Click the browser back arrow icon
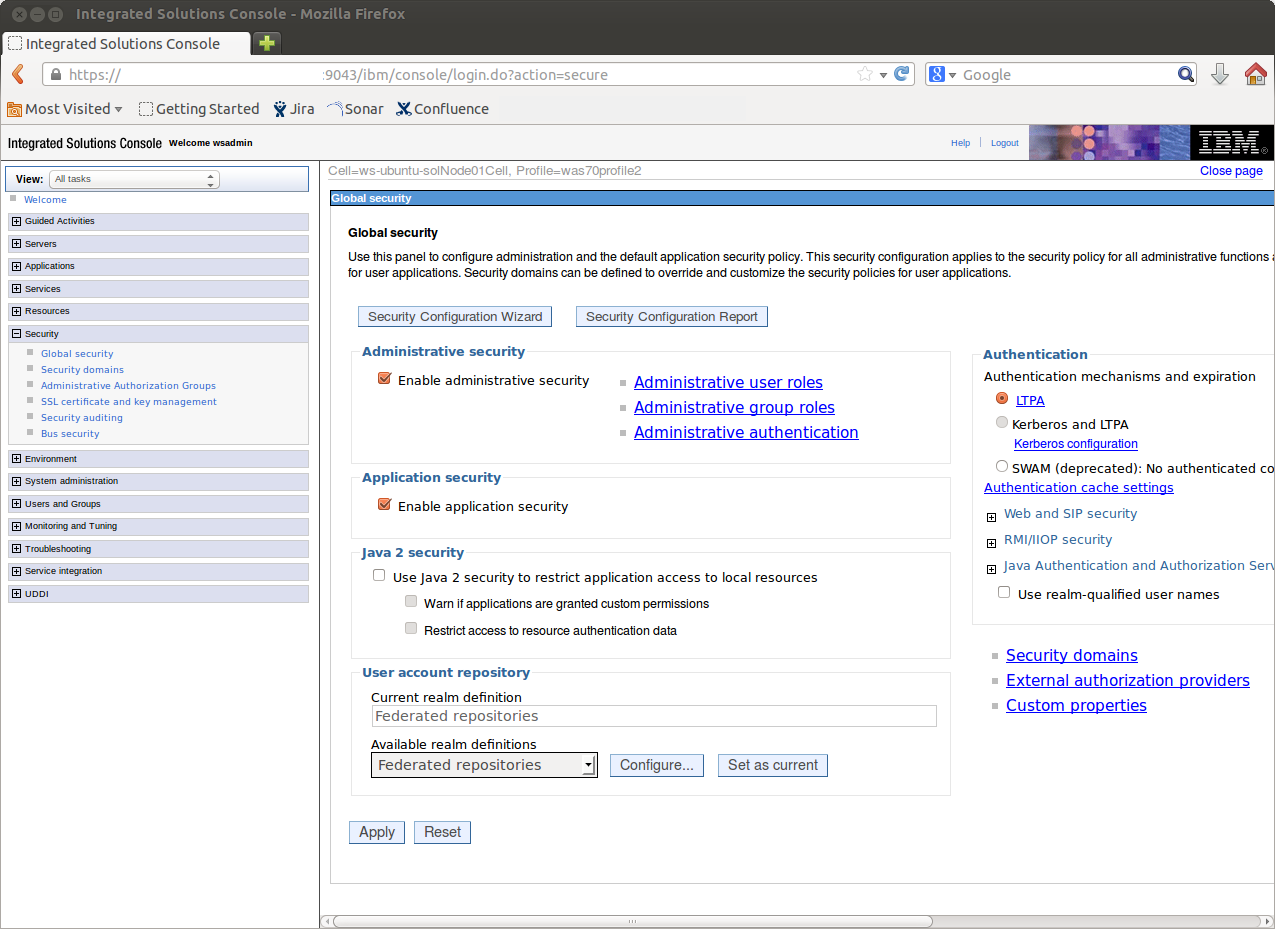Image resolution: width=1275 pixels, height=929 pixels. [x=18, y=75]
